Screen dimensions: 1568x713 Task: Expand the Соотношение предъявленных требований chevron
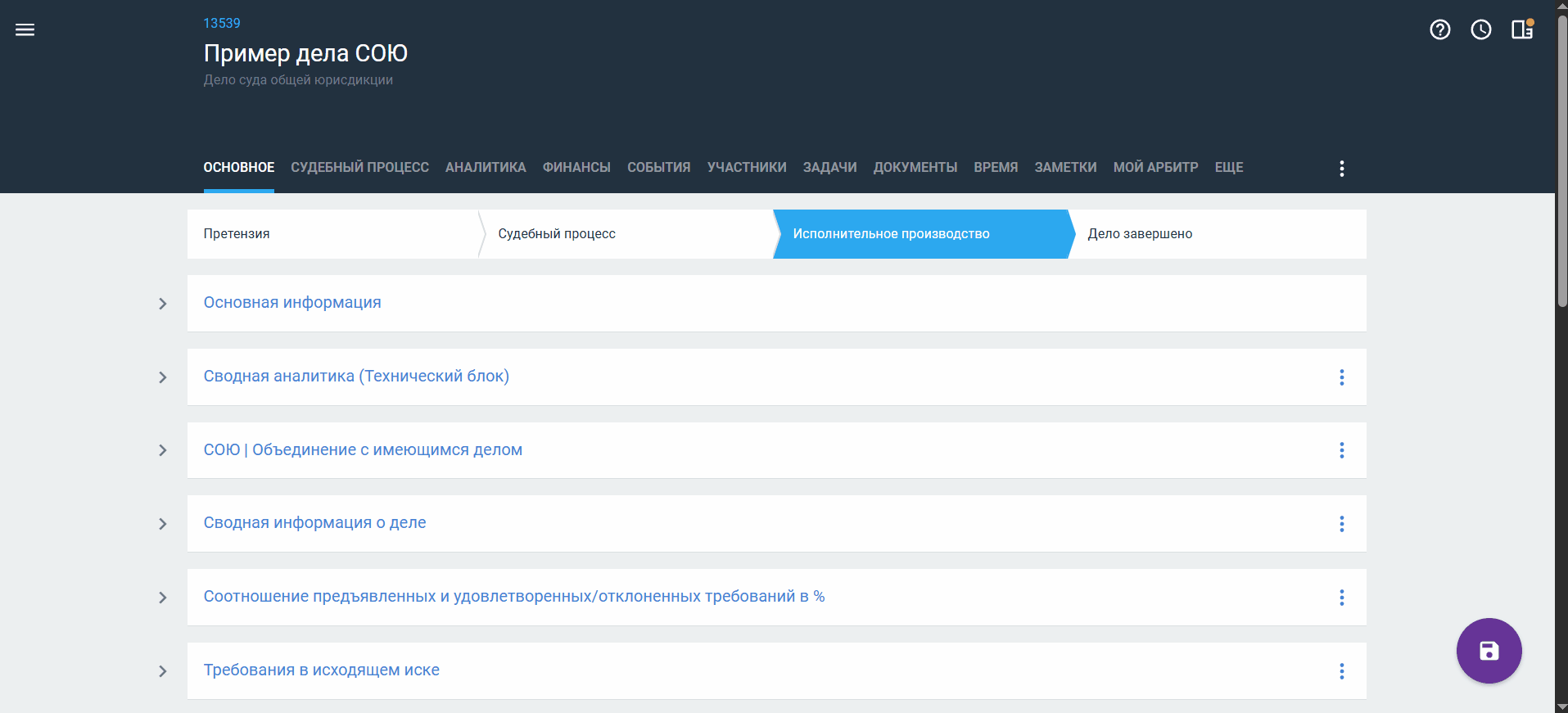pyautogui.click(x=163, y=598)
